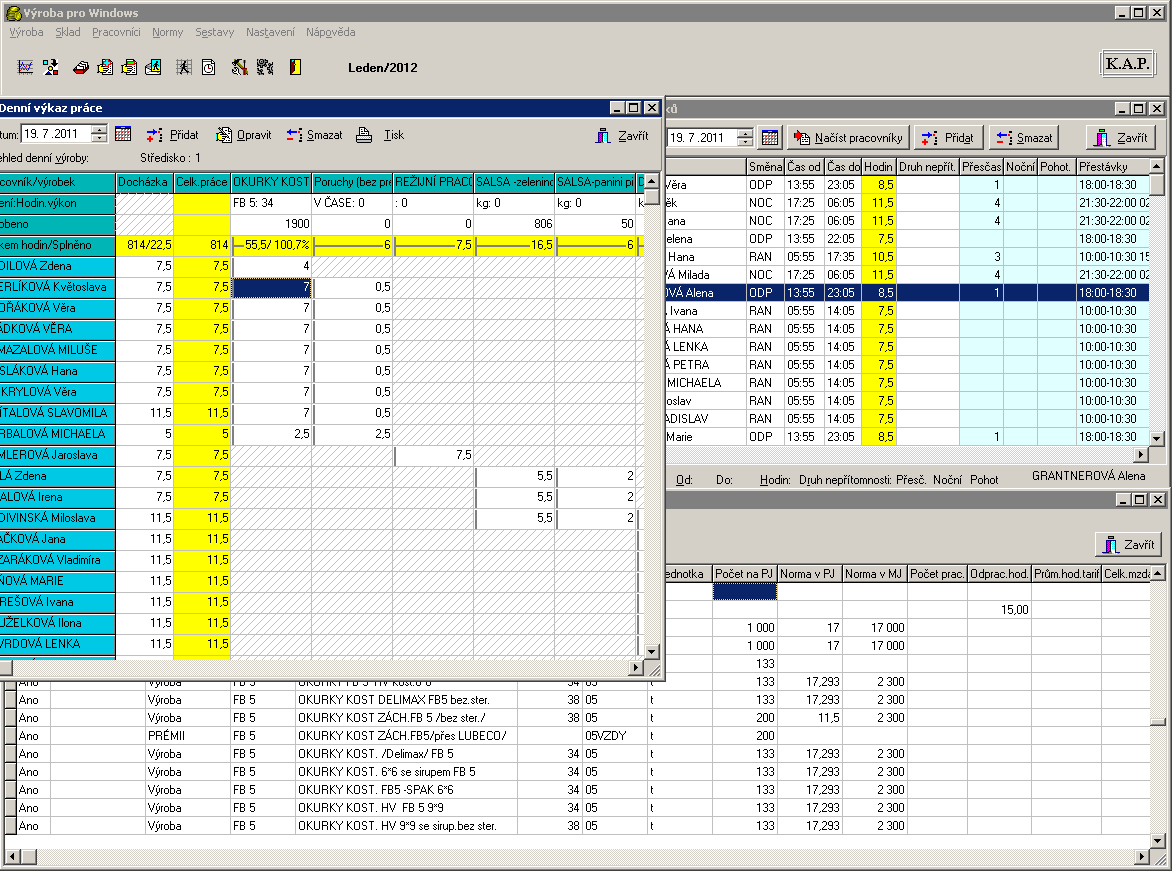Screen dimensions: 1172x871
Task: Open the walking figure card toolbar icon
Action: 153,67
